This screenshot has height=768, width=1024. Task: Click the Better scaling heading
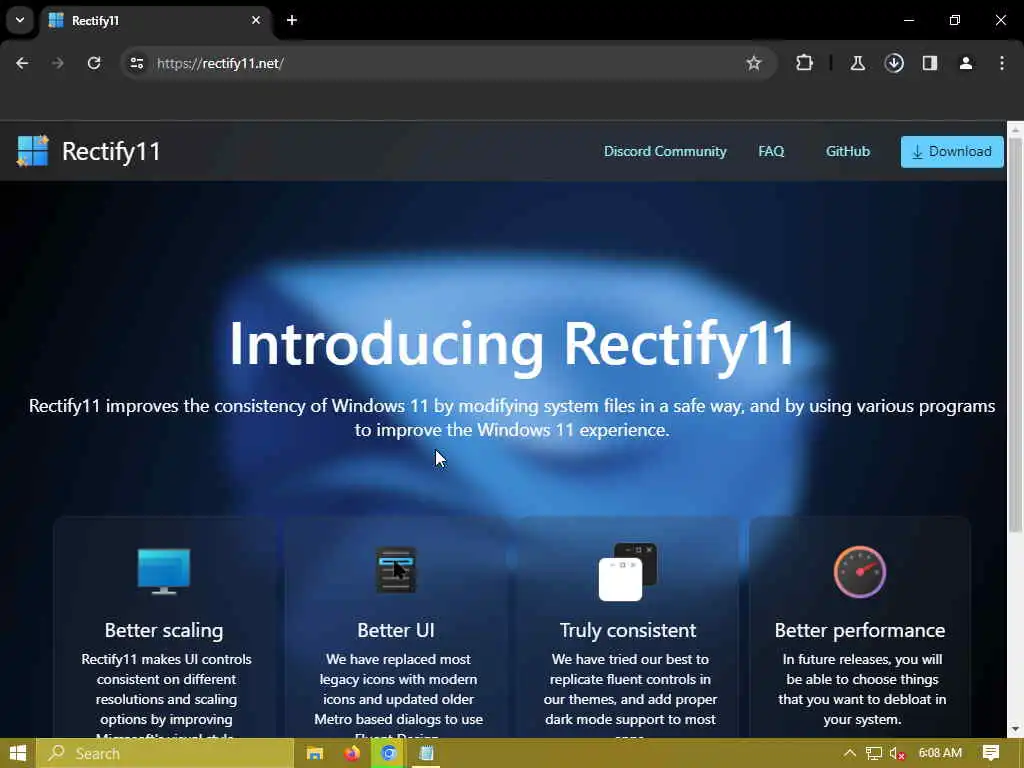164,630
